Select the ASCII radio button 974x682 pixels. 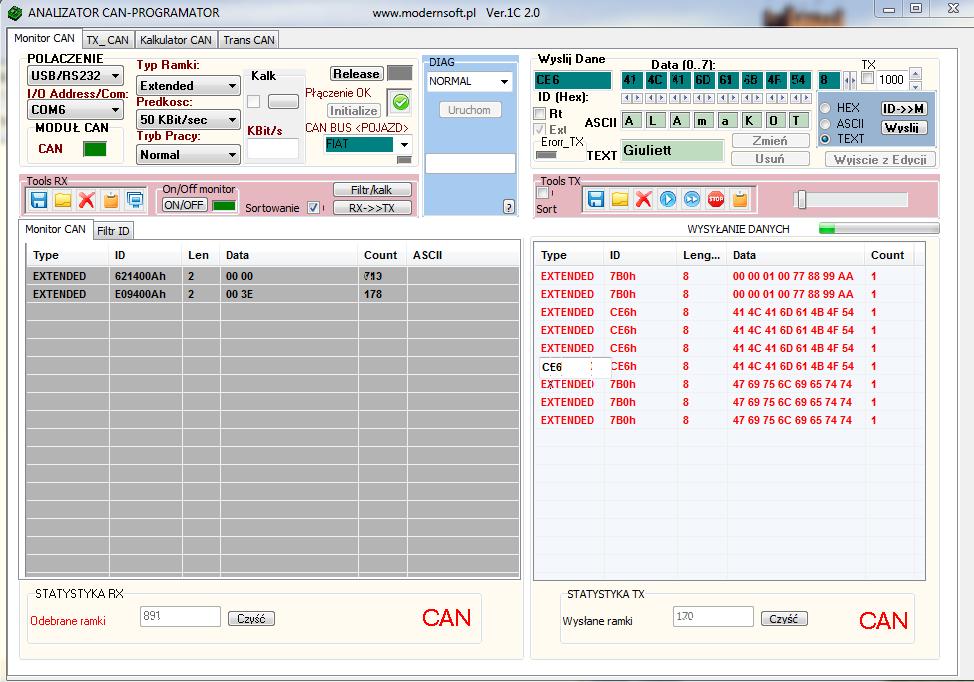click(825, 124)
